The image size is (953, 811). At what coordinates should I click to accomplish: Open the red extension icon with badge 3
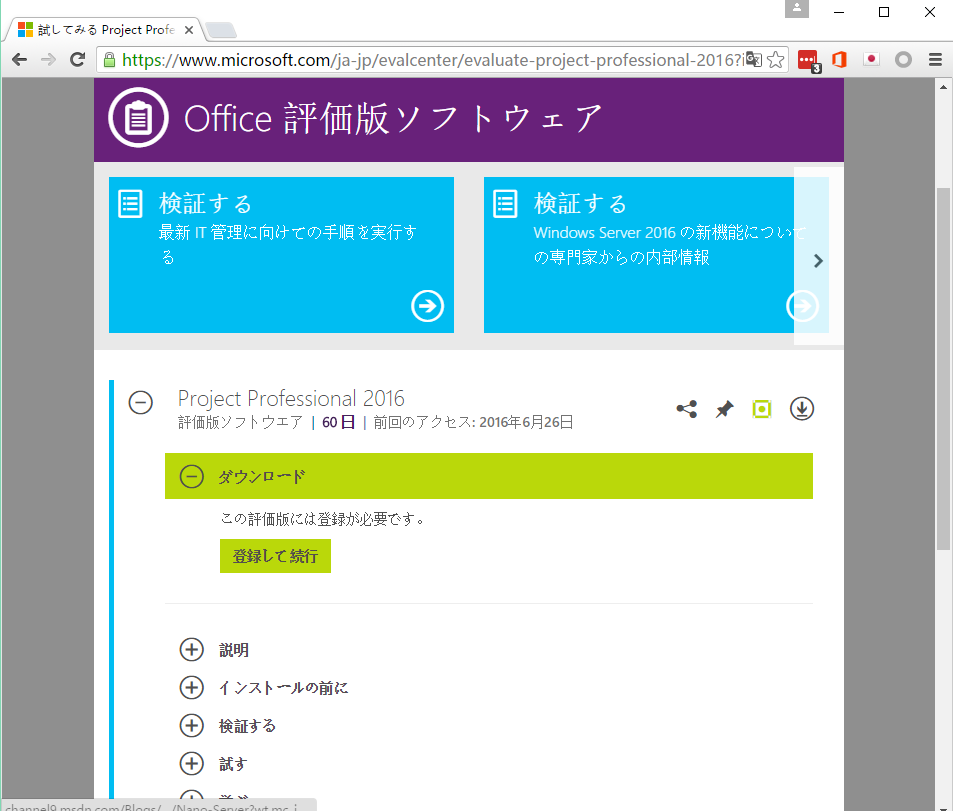pyautogui.click(x=809, y=61)
